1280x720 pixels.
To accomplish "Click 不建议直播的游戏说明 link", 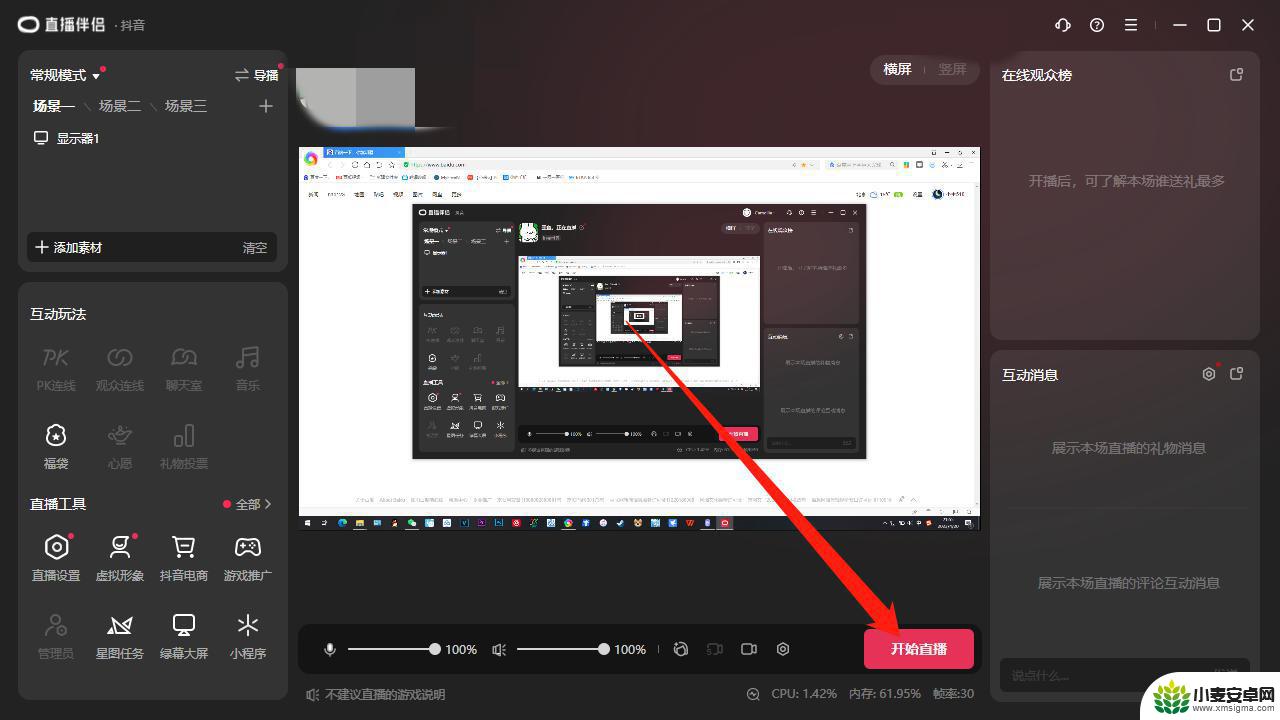I will coord(376,694).
